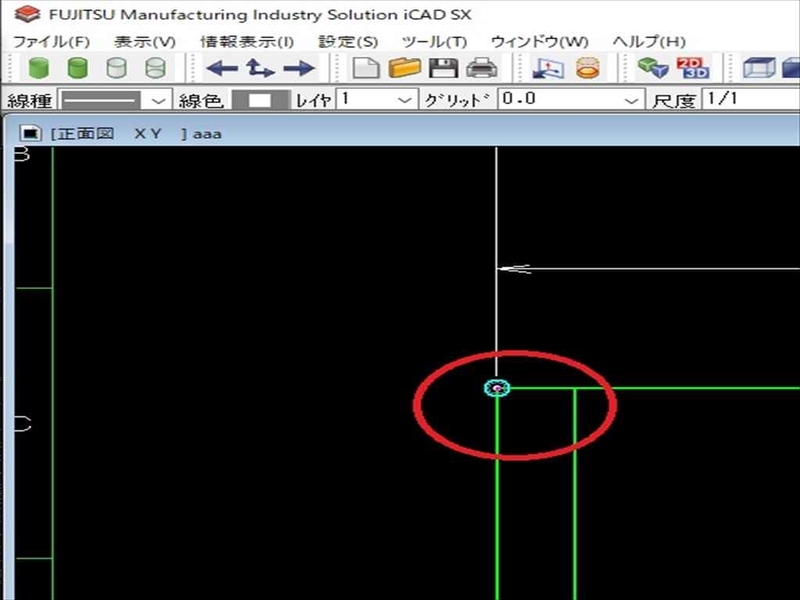
Task: Click the cyan snap point marker
Action: point(497,388)
